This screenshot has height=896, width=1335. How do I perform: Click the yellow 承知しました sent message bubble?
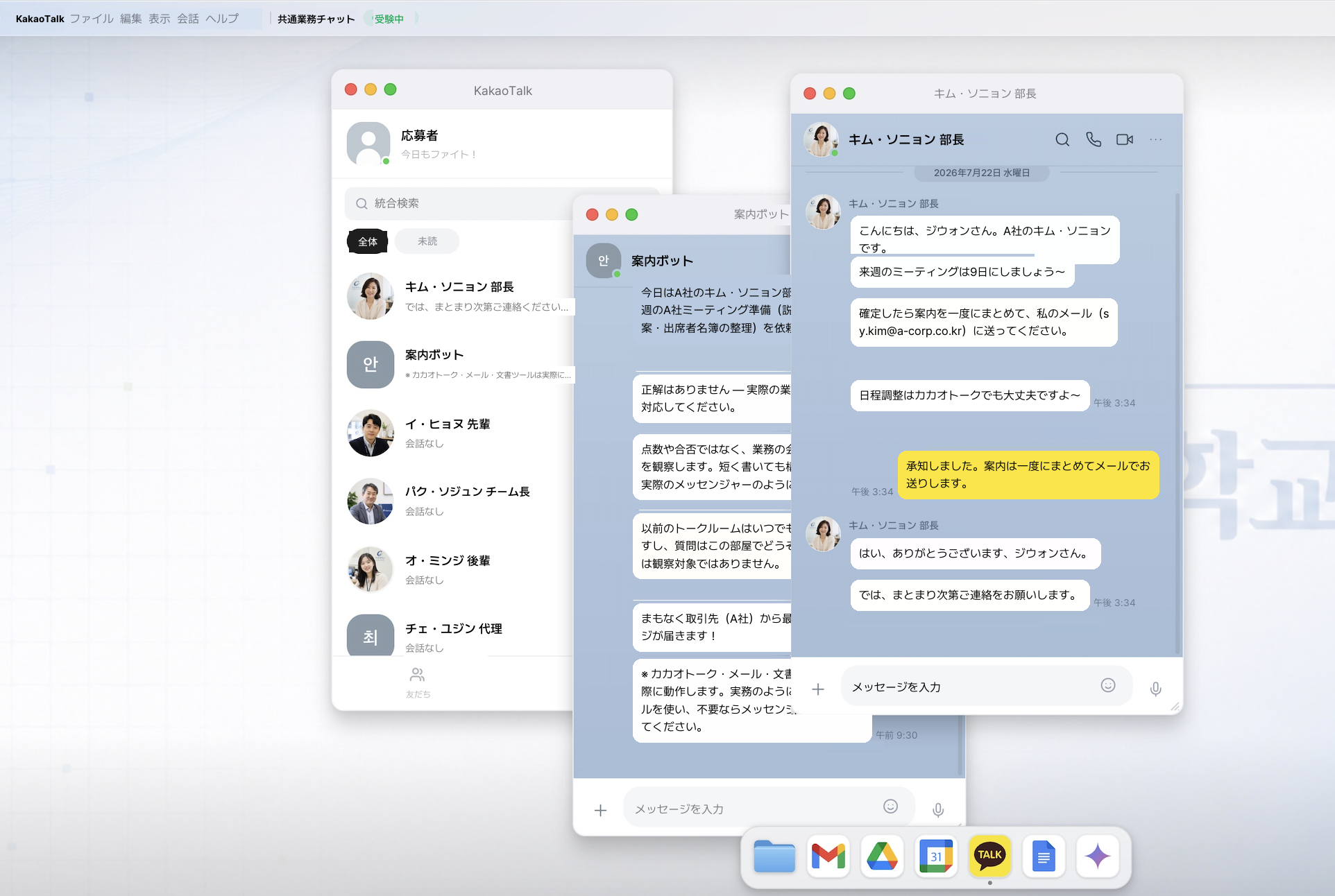1028,475
